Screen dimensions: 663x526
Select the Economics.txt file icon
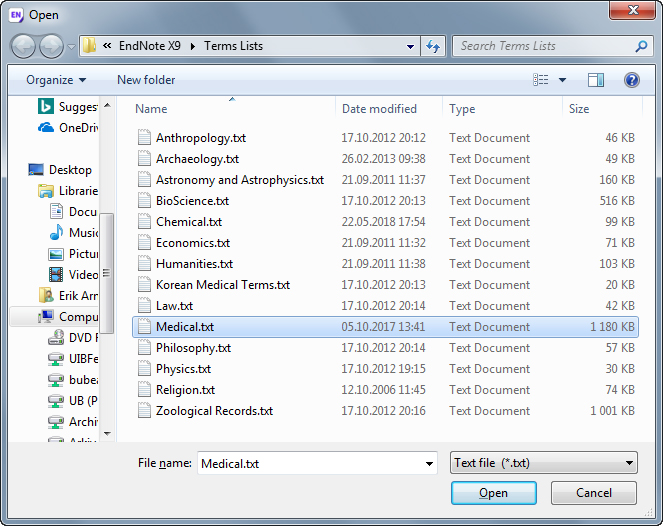coord(144,243)
